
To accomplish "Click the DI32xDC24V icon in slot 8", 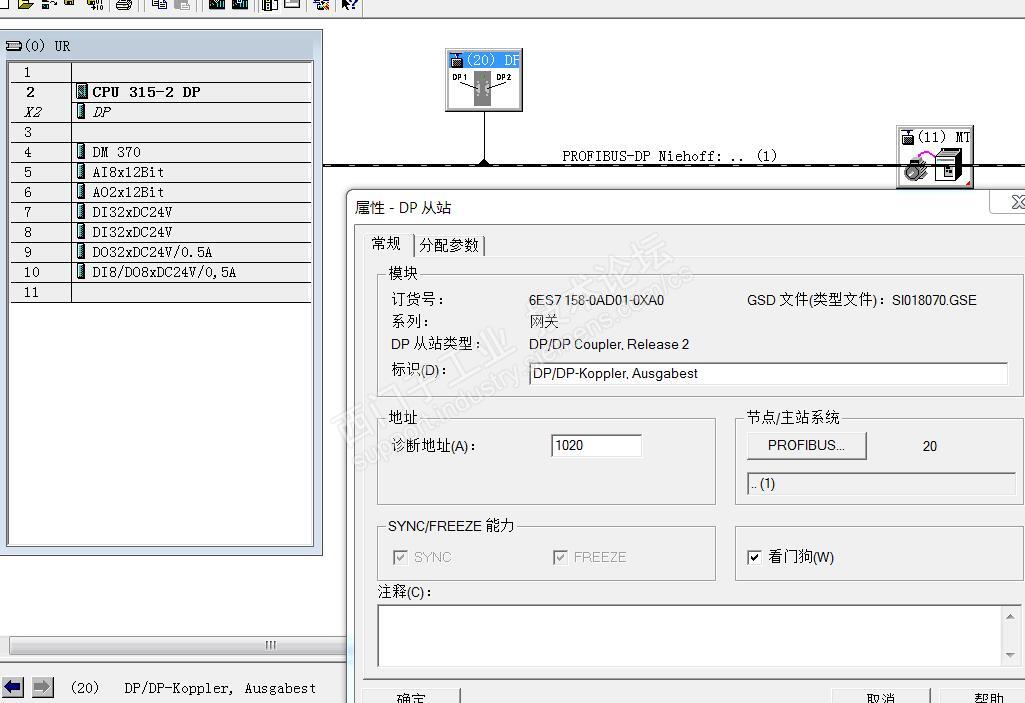I will (81, 231).
